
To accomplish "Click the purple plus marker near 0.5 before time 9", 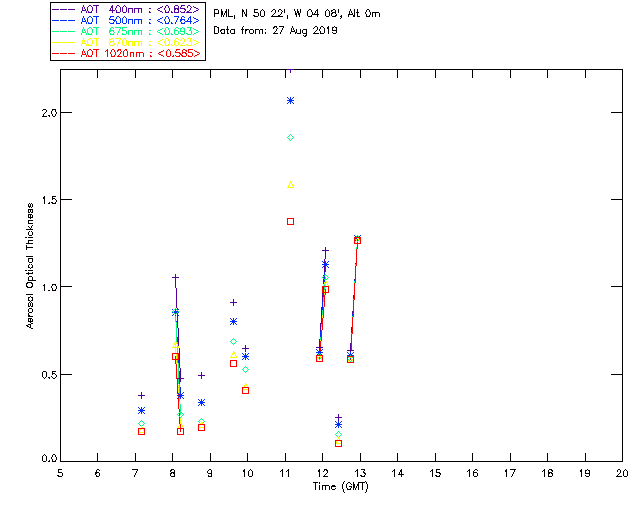I will 201,376.
